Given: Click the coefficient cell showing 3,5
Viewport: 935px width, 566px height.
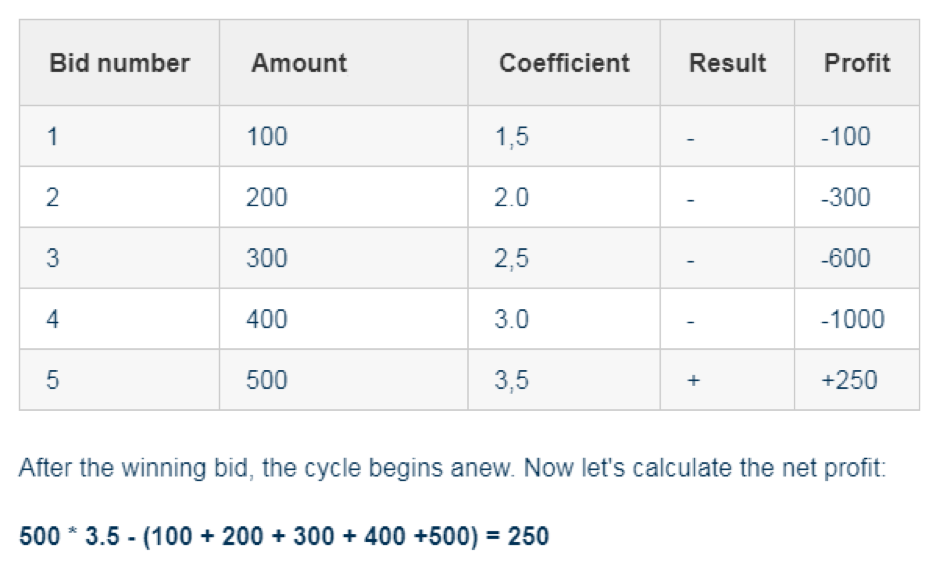Looking at the screenshot, I should [564, 380].
